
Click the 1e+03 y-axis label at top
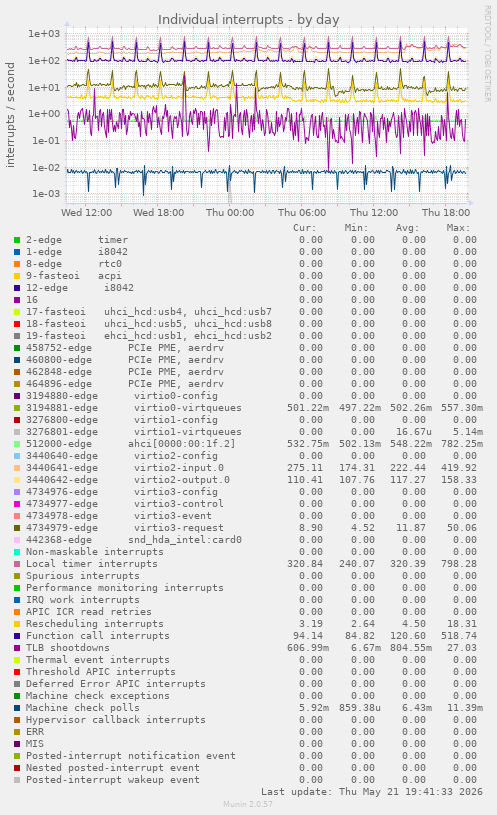(x=44, y=34)
